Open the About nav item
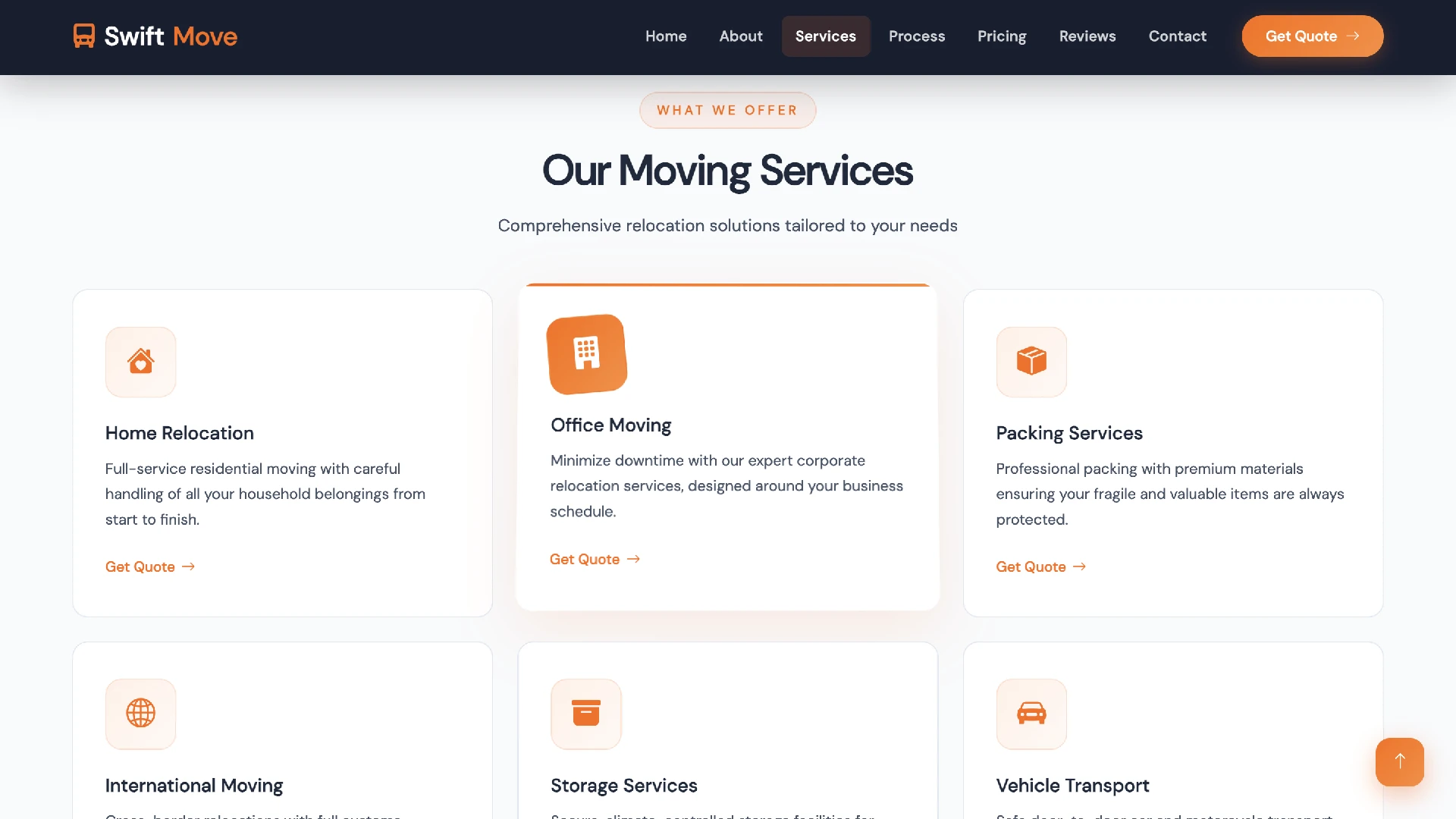Screen dimensions: 1456x819 tap(741, 36)
